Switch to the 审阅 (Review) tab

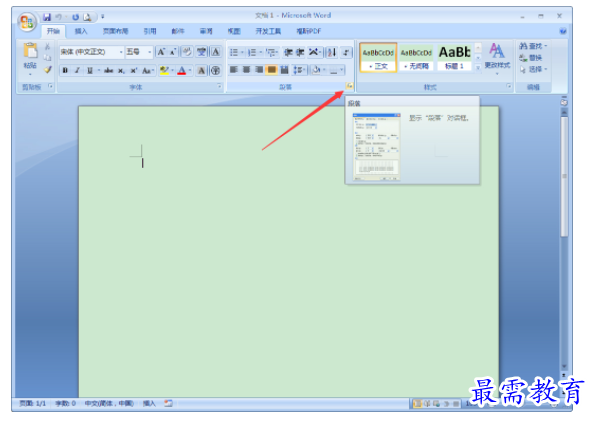pyautogui.click(x=206, y=31)
